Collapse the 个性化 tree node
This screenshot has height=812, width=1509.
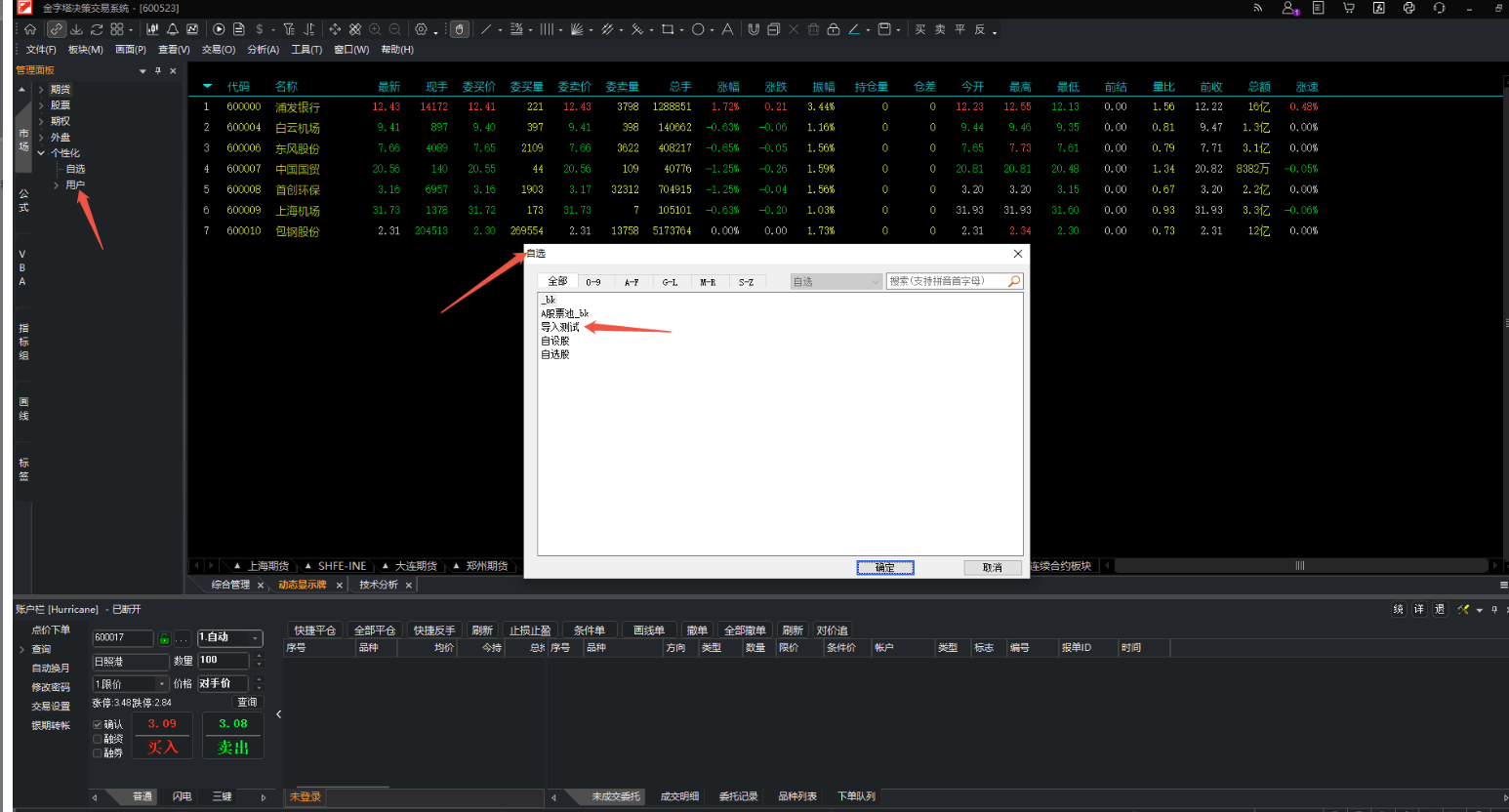41,153
